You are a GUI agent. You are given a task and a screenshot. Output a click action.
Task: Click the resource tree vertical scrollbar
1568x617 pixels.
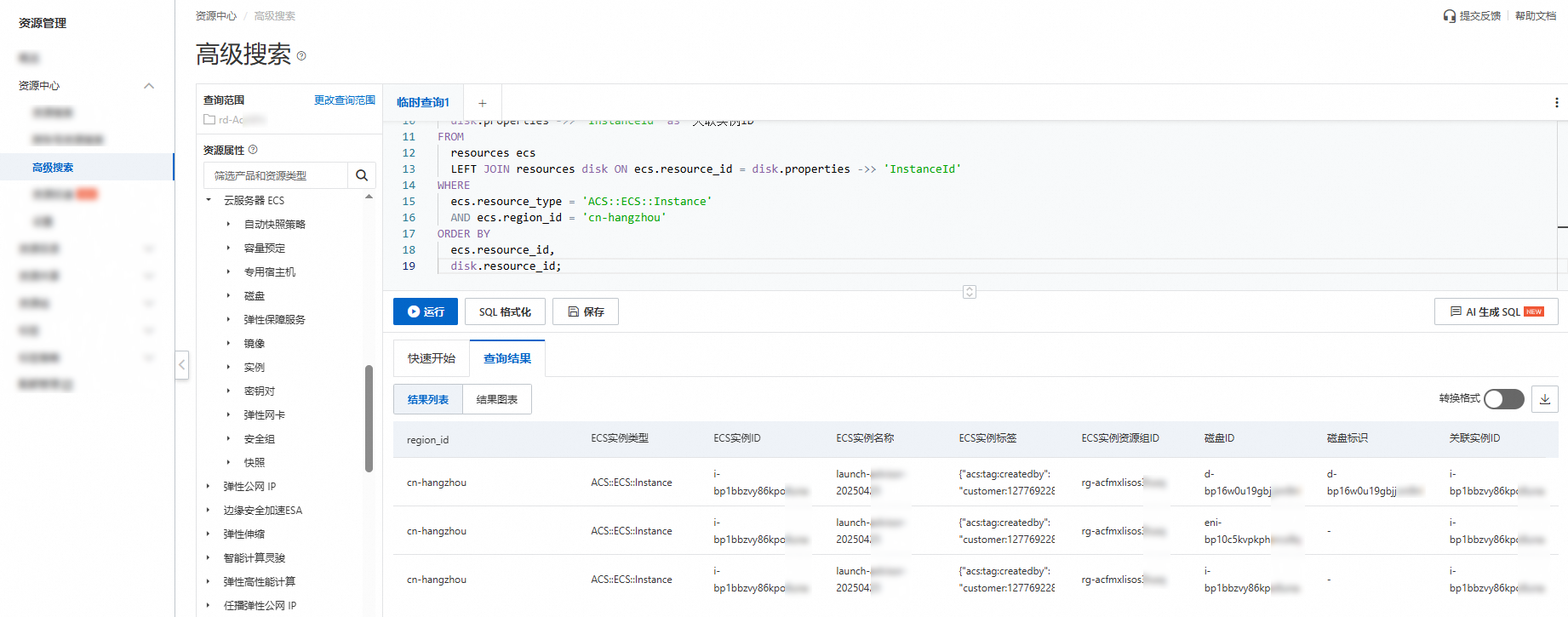pos(369,418)
